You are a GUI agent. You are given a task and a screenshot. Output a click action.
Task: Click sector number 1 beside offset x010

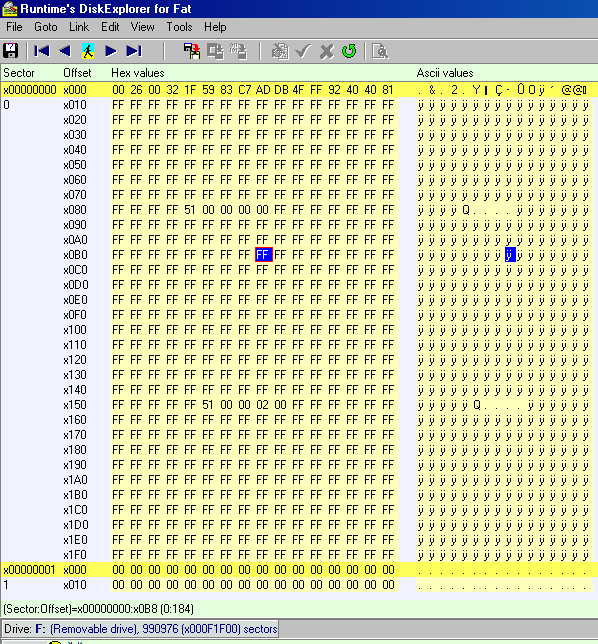pos(6,585)
